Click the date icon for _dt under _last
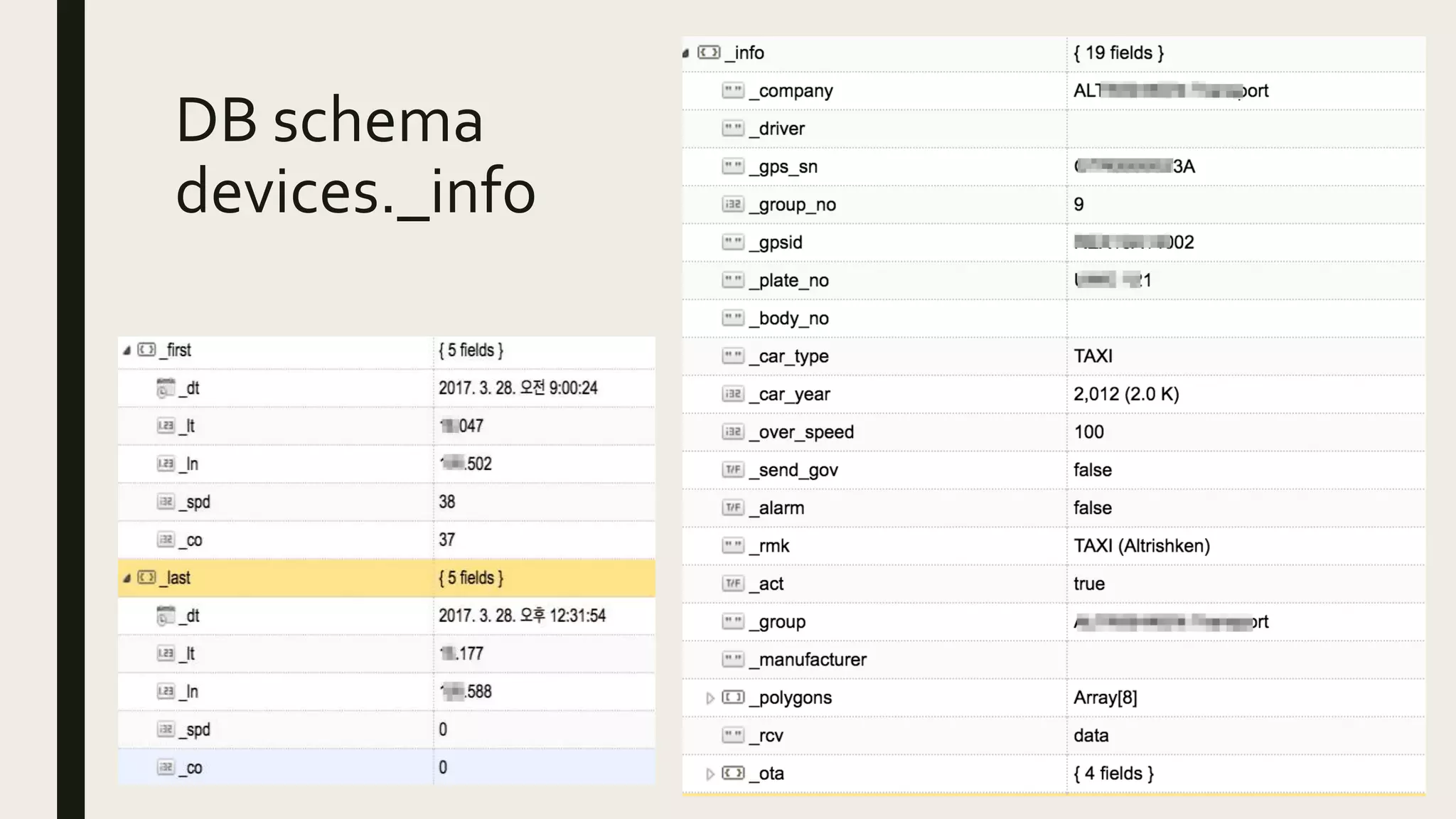Viewport: 1456px width, 819px height. pyautogui.click(x=166, y=616)
